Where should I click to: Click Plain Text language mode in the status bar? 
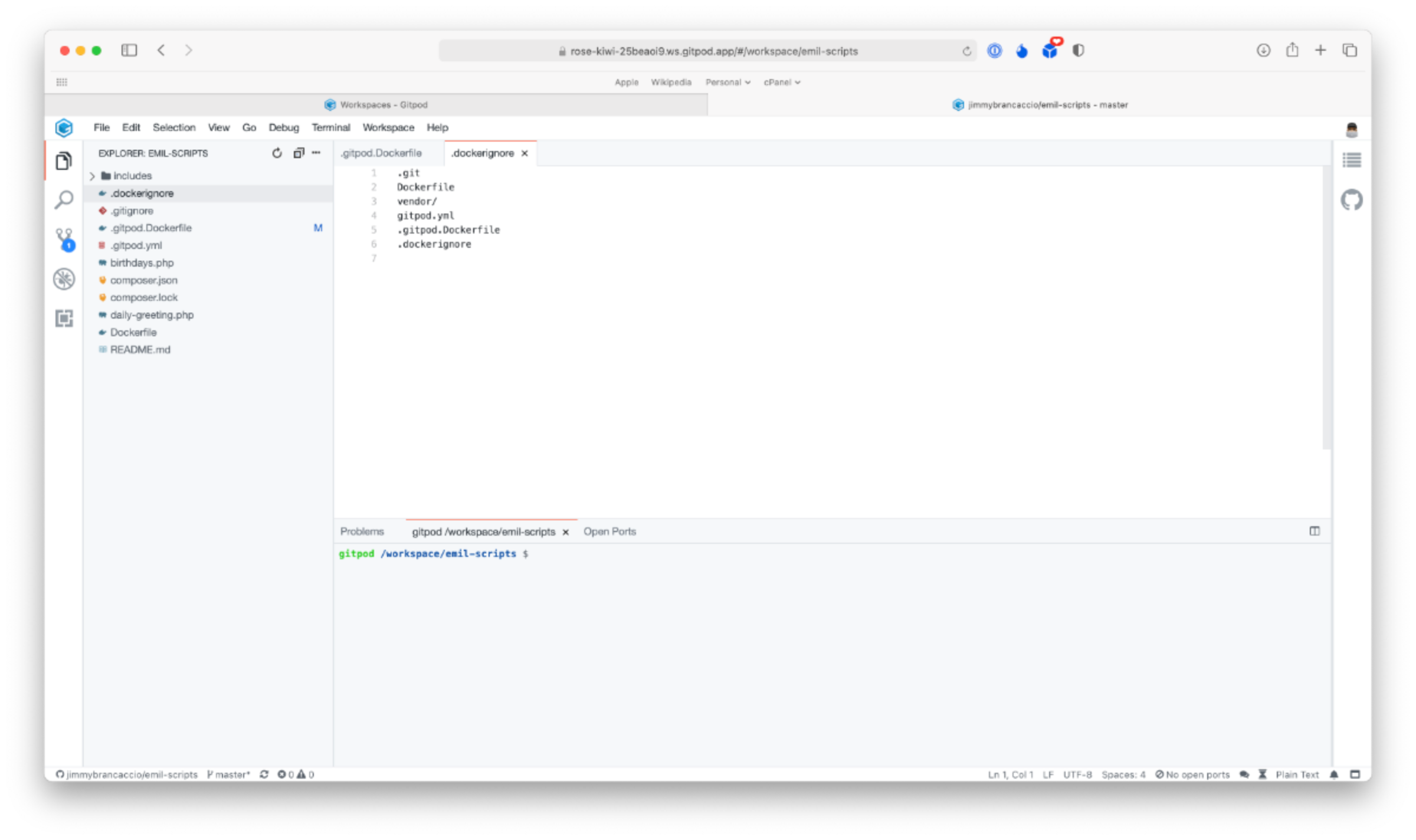1297,775
